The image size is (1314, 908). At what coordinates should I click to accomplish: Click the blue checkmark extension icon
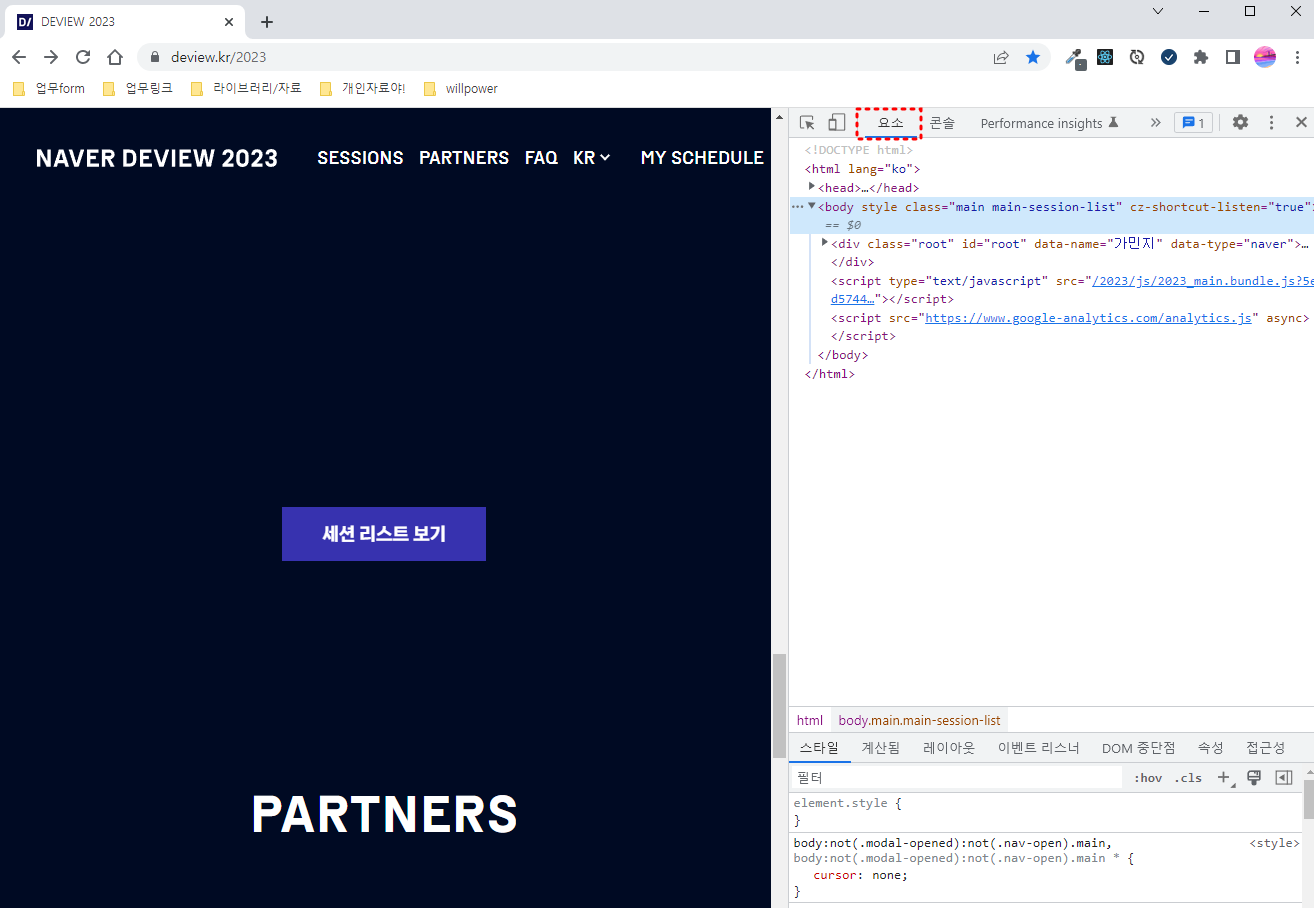[x=1169, y=57]
